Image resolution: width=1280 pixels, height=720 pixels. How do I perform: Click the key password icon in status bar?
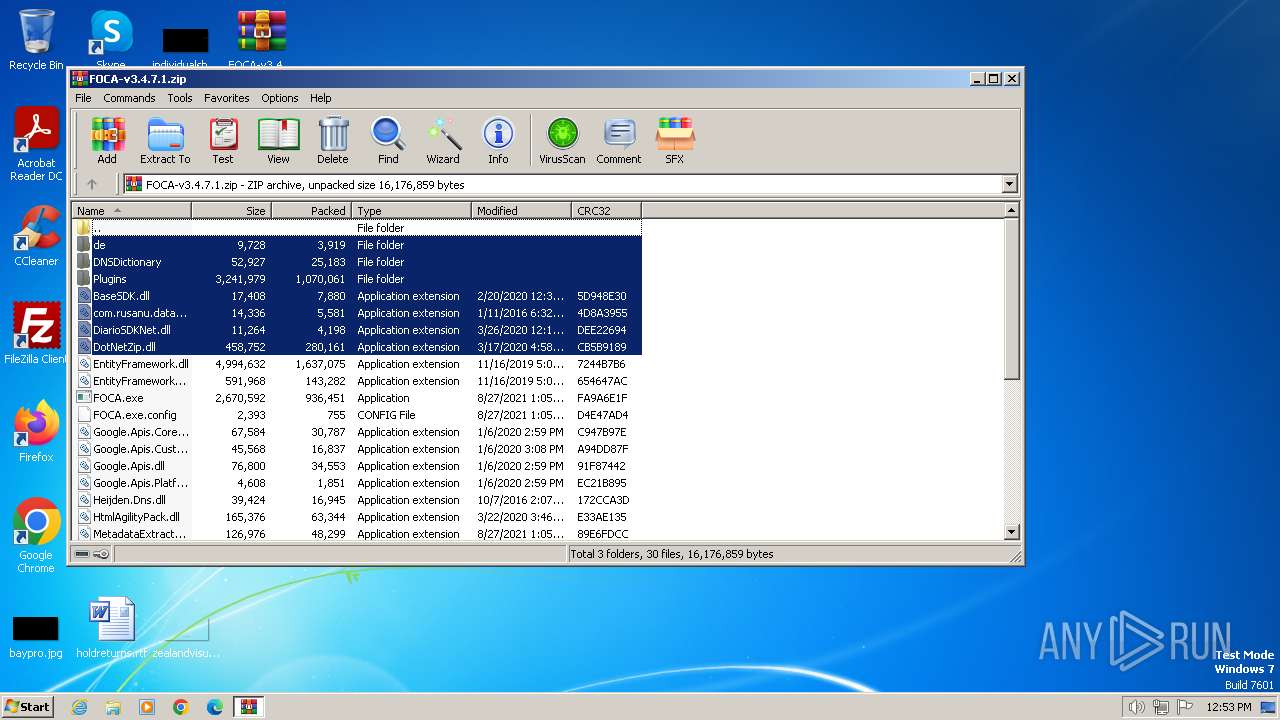101,554
